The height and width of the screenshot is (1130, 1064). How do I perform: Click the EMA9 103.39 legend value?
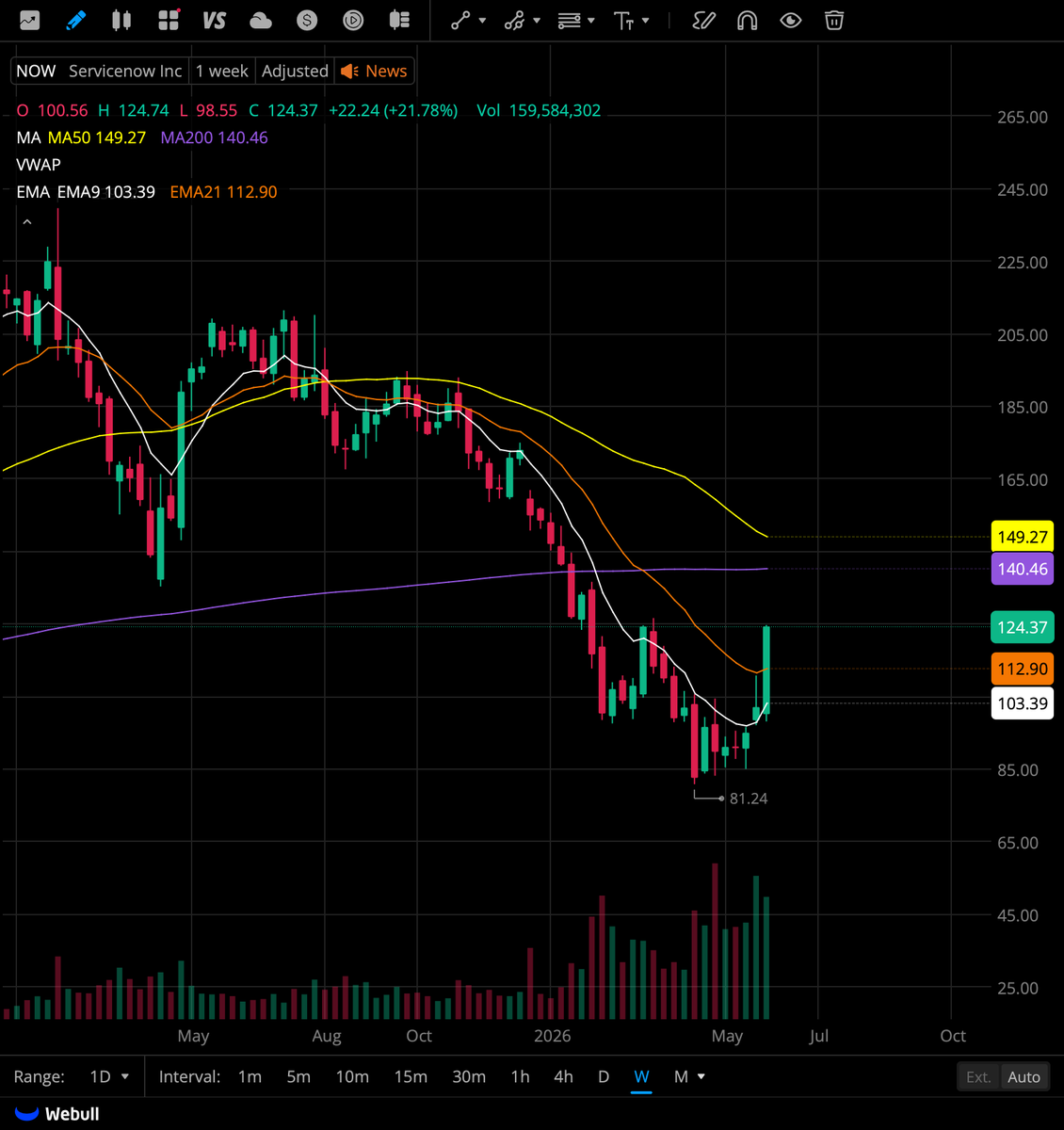[106, 192]
